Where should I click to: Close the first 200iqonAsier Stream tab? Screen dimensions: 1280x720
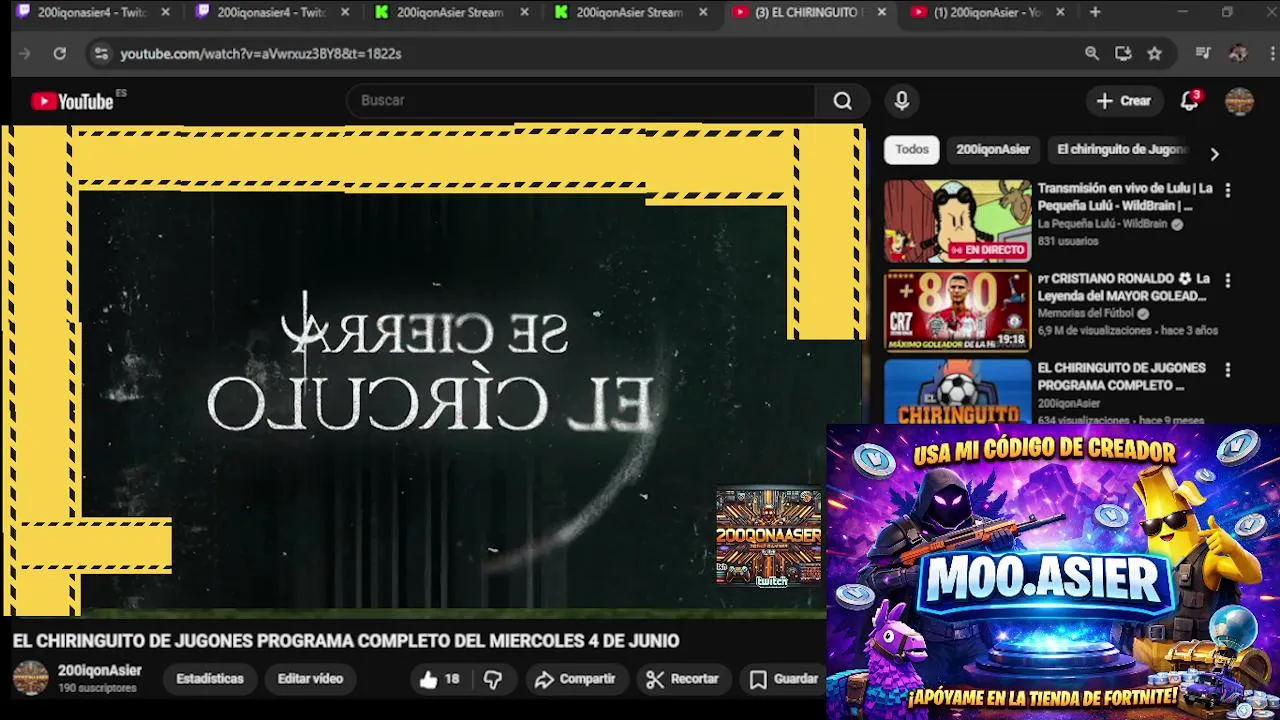click(x=524, y=12)
